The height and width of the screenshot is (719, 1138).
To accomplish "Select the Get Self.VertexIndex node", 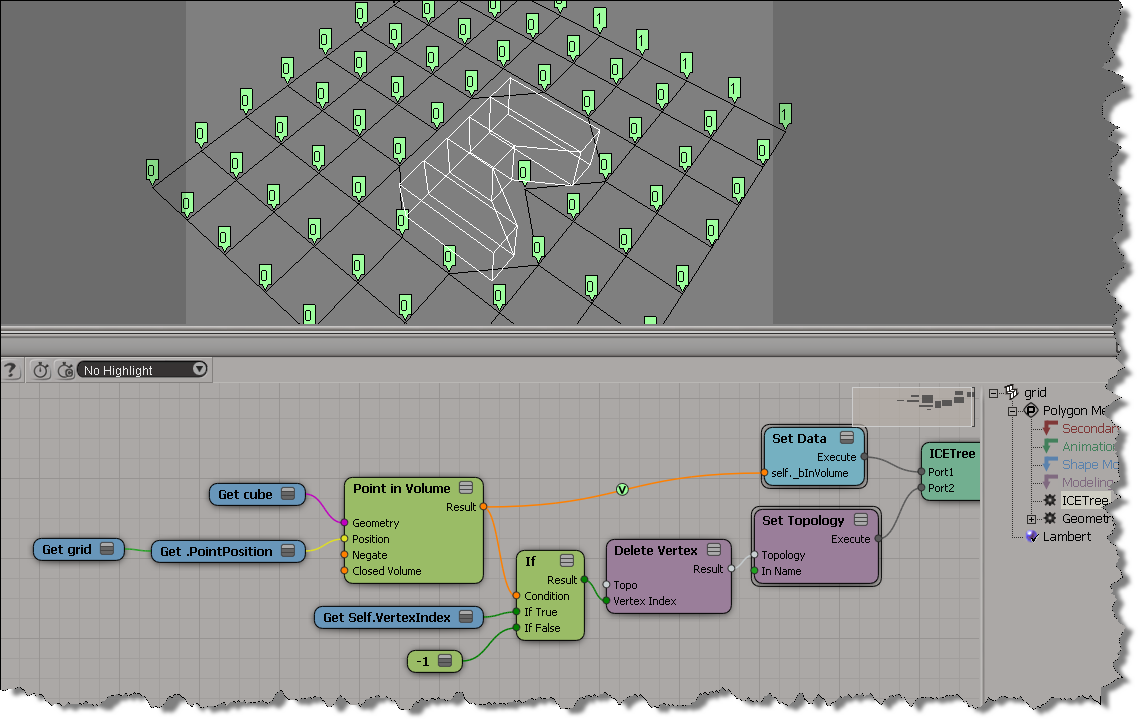I will click(x=388, y=618).
